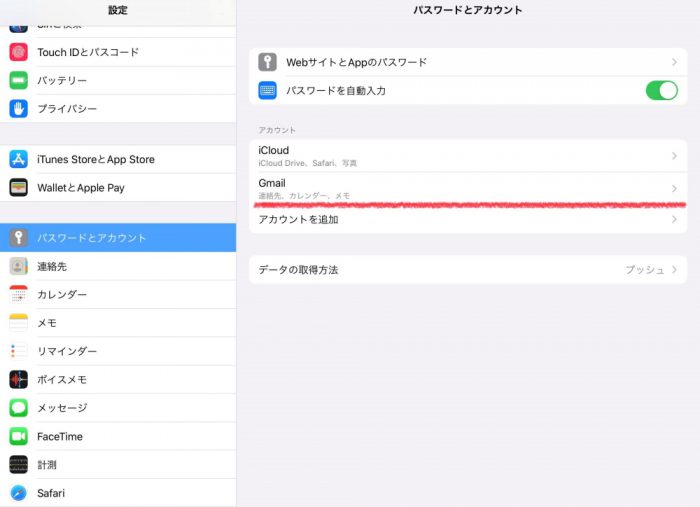This screenshot has height=507, width=700.
Task: Tap the green Battery icon
Action: 18,80
